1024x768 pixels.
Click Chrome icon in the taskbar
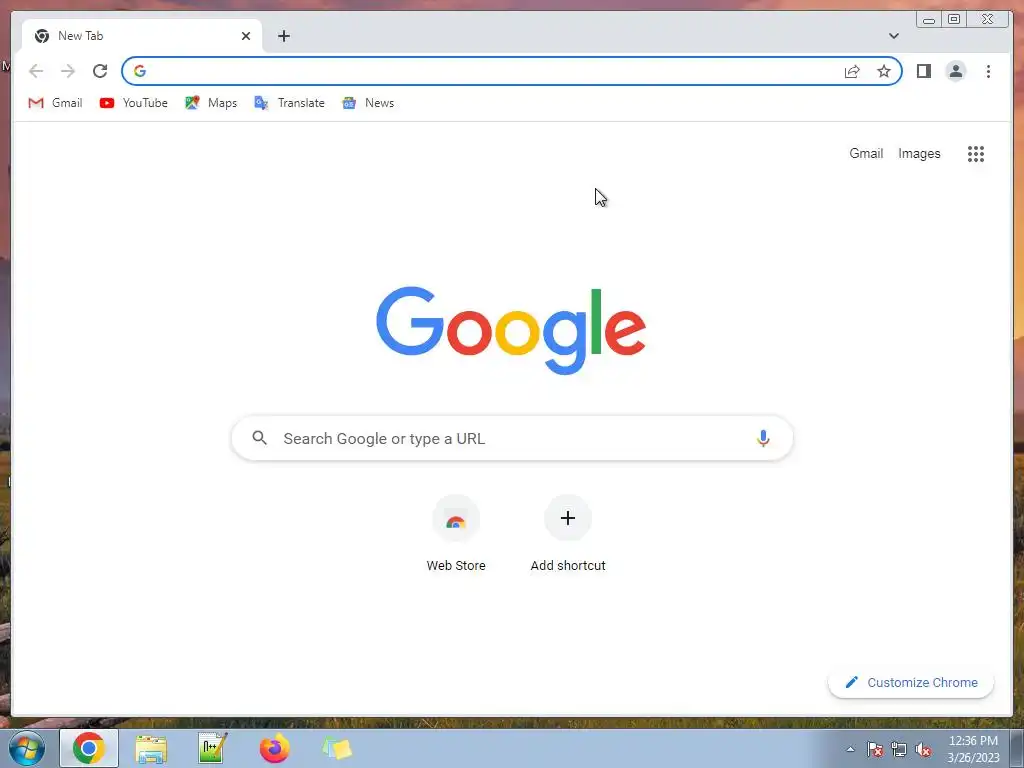(89, 748)
